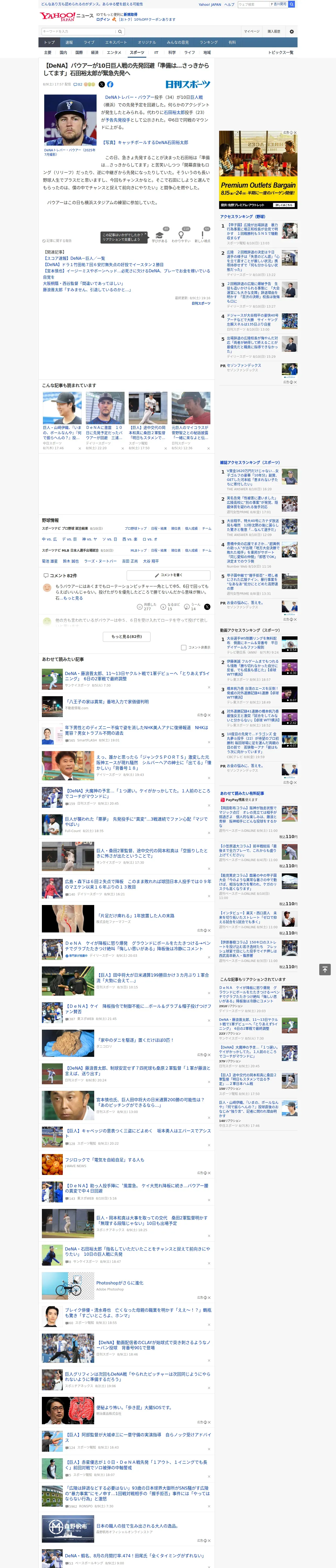Select the ライブ navigation tab
336x1568 pixels.
[89, 43]
